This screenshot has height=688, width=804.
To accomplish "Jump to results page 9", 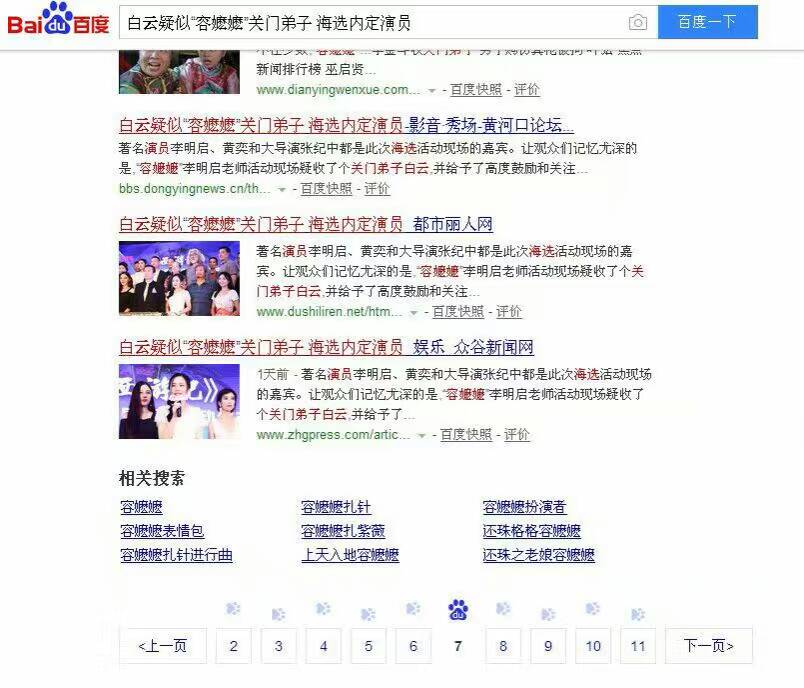I will tap(548, 646).
